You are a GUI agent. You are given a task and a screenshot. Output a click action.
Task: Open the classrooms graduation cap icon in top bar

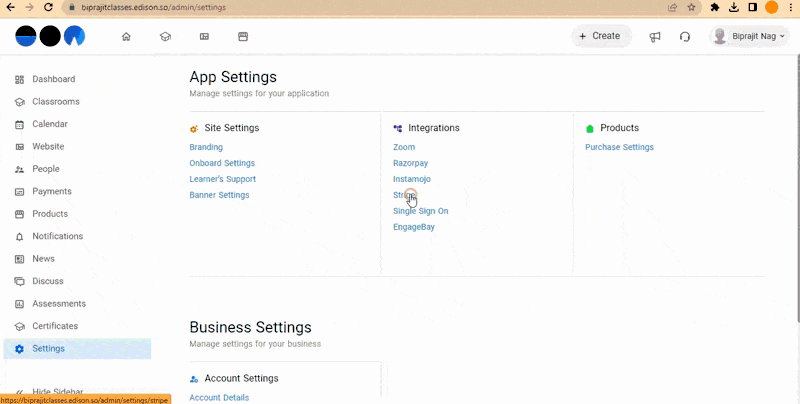pos(165,37)
